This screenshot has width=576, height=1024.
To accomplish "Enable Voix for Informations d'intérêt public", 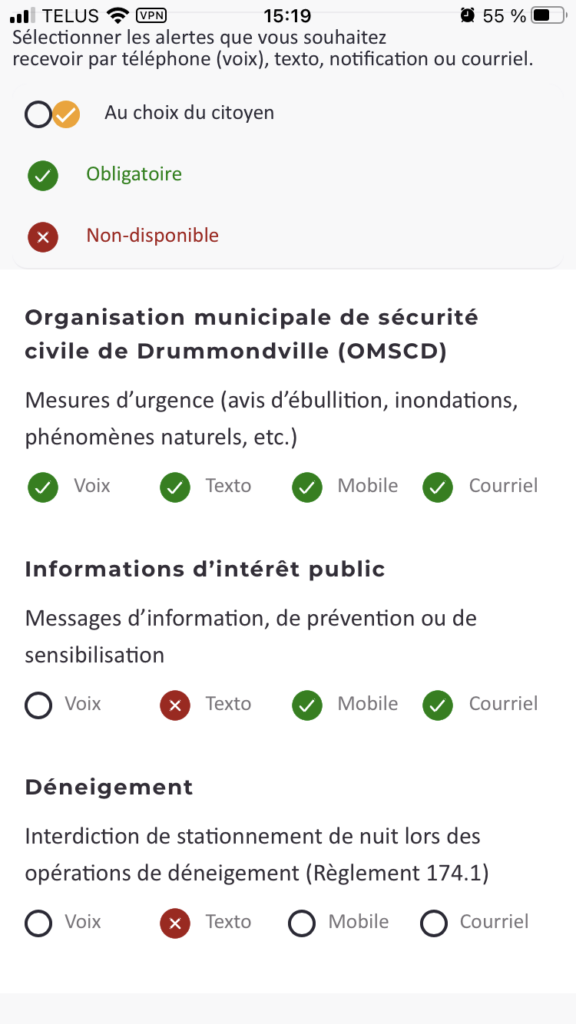I will pyautogui.click(x=39, y=705).
